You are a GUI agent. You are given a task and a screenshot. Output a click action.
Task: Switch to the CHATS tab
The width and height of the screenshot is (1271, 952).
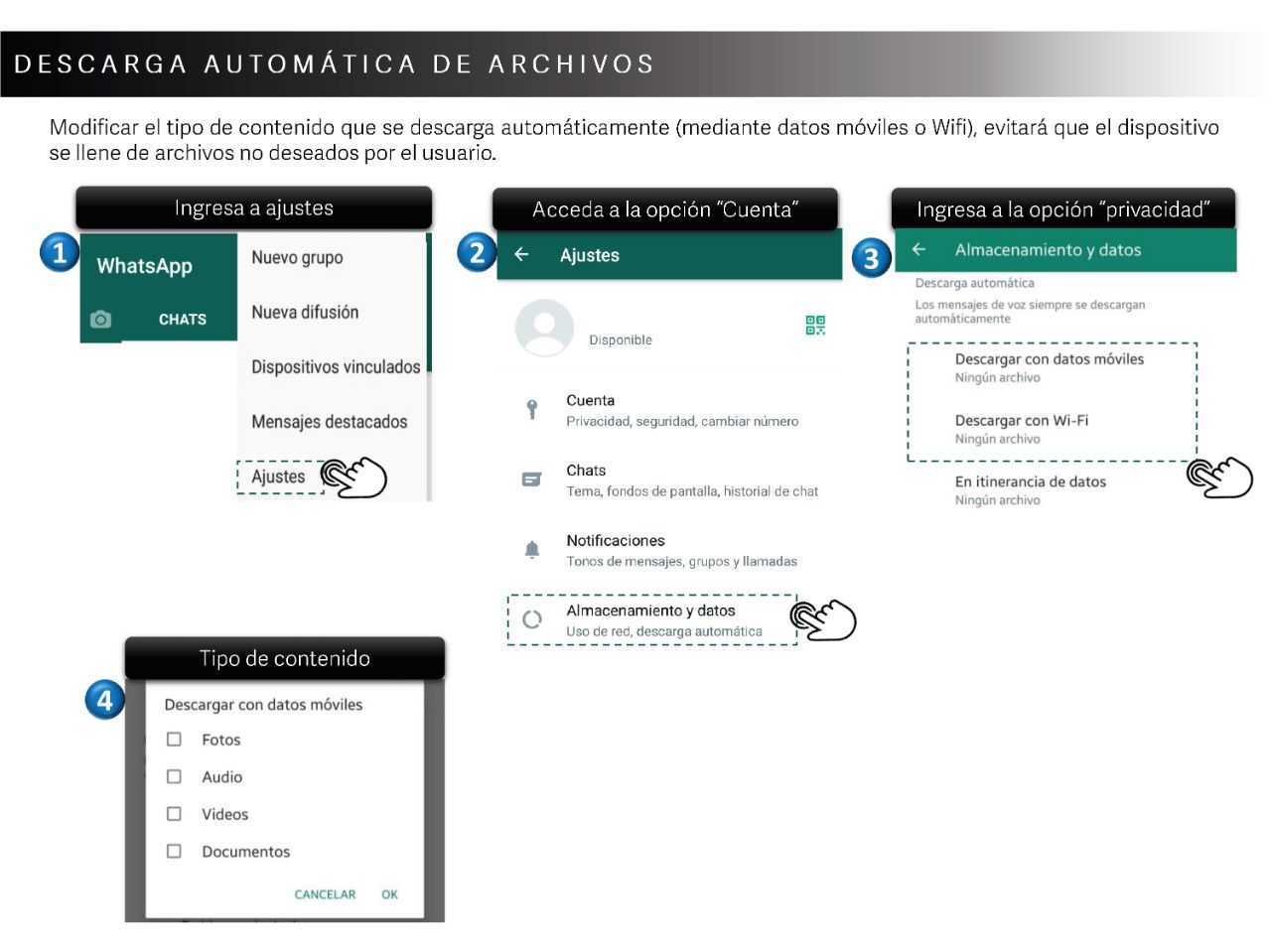pos(182,319)
